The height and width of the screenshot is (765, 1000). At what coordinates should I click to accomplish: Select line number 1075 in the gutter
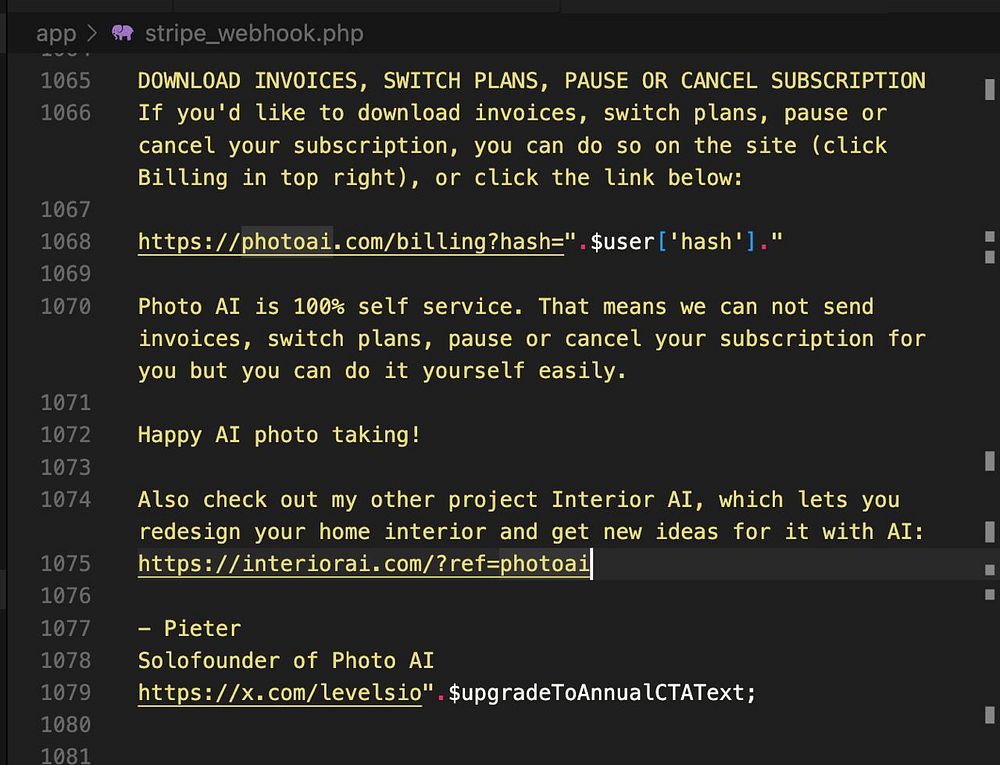click(66, 564)
